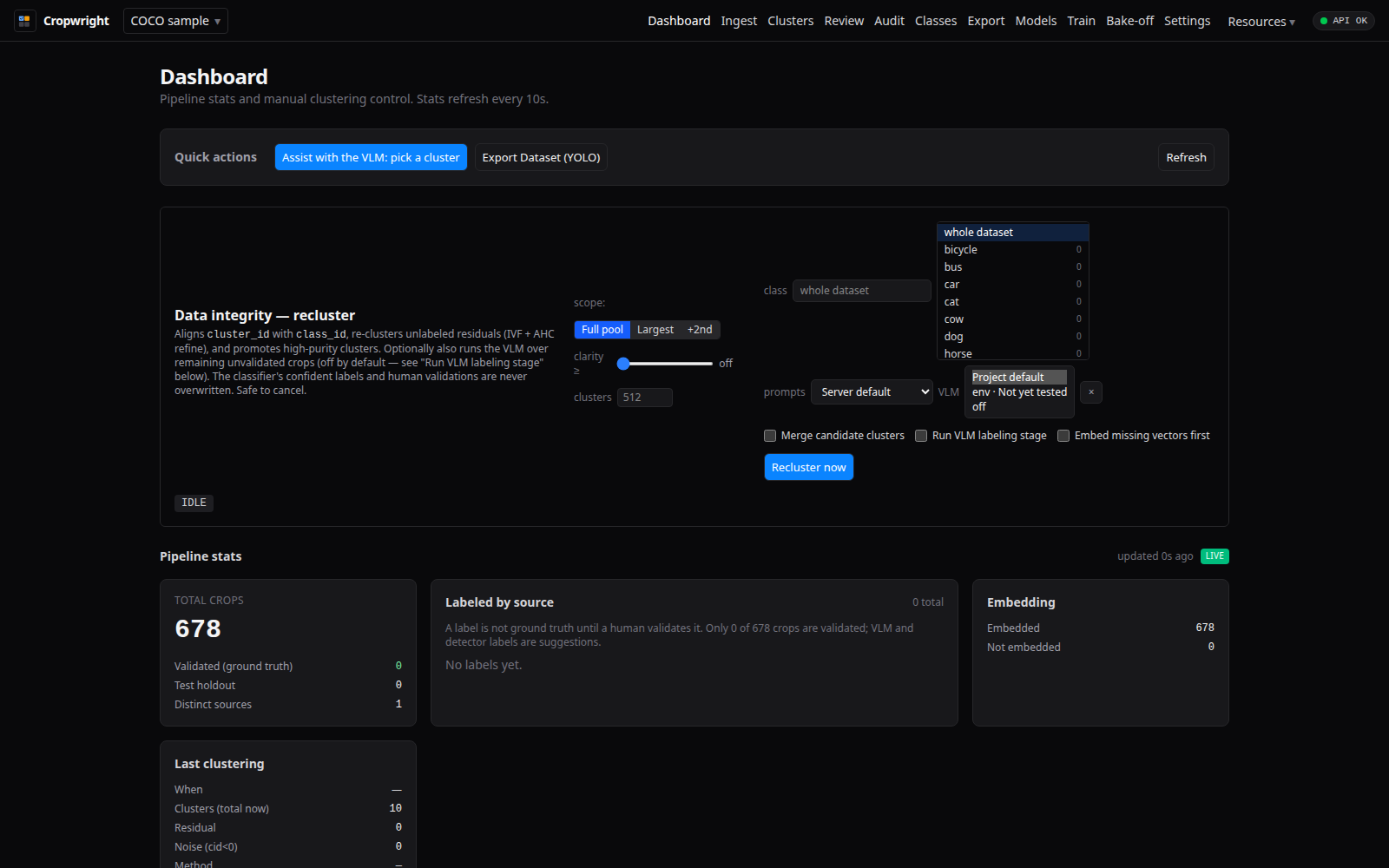
Task: Toggle Run VLM labeling stage checkbox
Action: click(921, 436)
